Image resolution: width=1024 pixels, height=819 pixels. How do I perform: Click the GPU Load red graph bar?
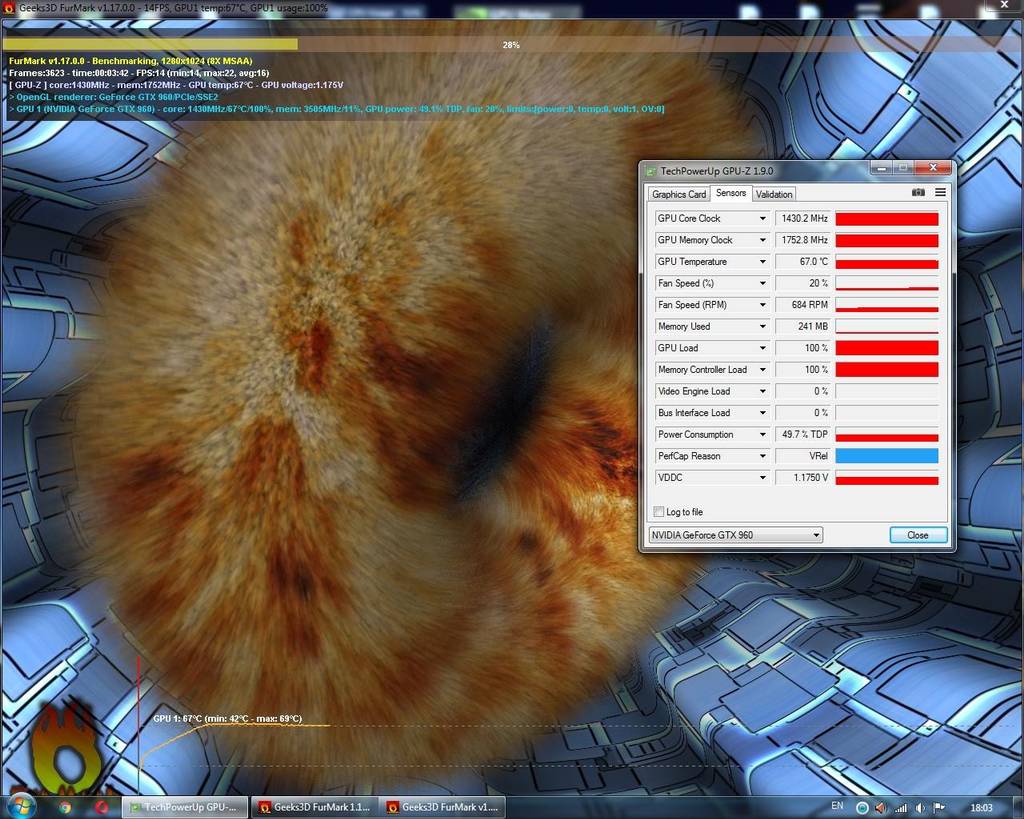click(887, 348)
